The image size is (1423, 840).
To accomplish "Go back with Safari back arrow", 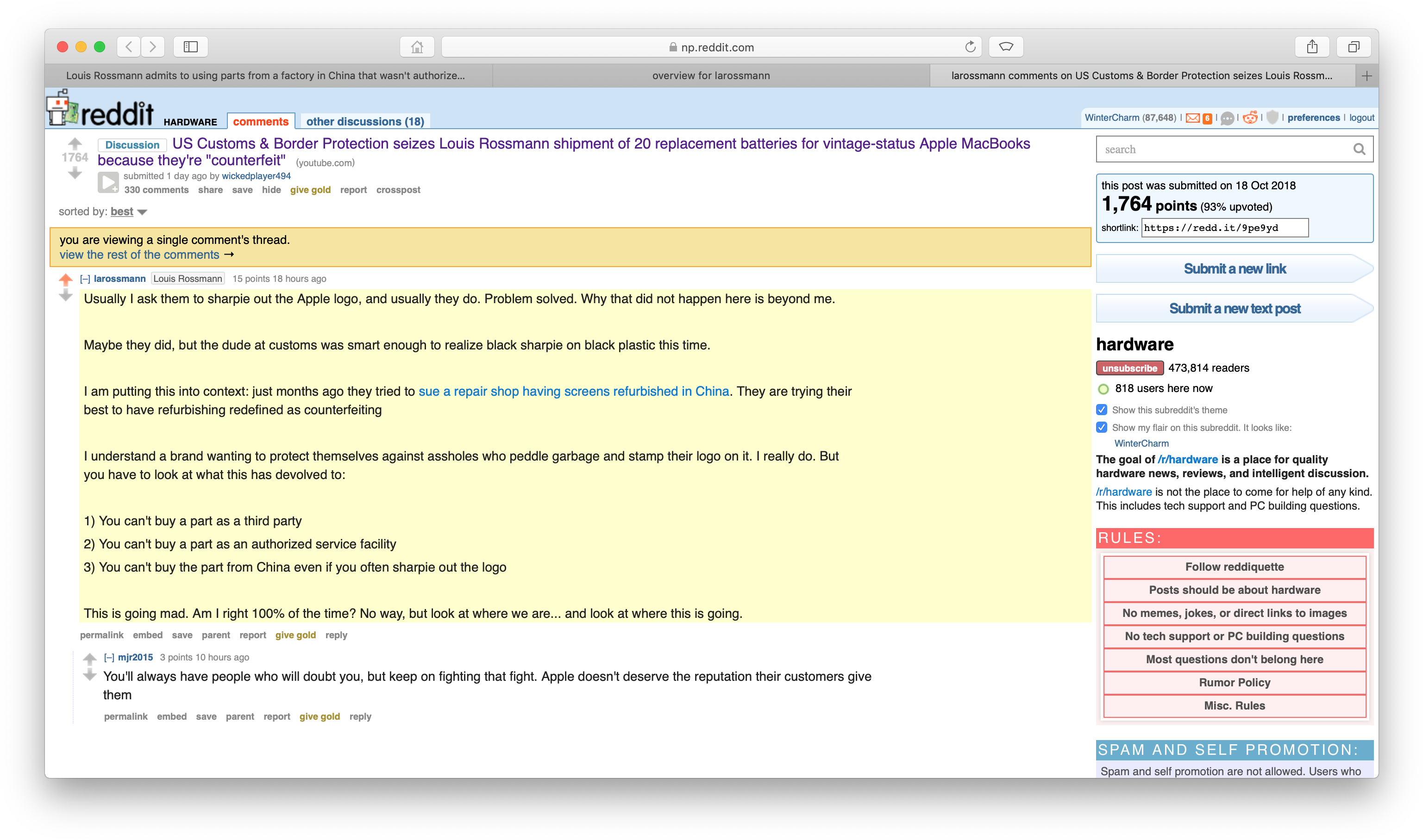I will (129, 47).
